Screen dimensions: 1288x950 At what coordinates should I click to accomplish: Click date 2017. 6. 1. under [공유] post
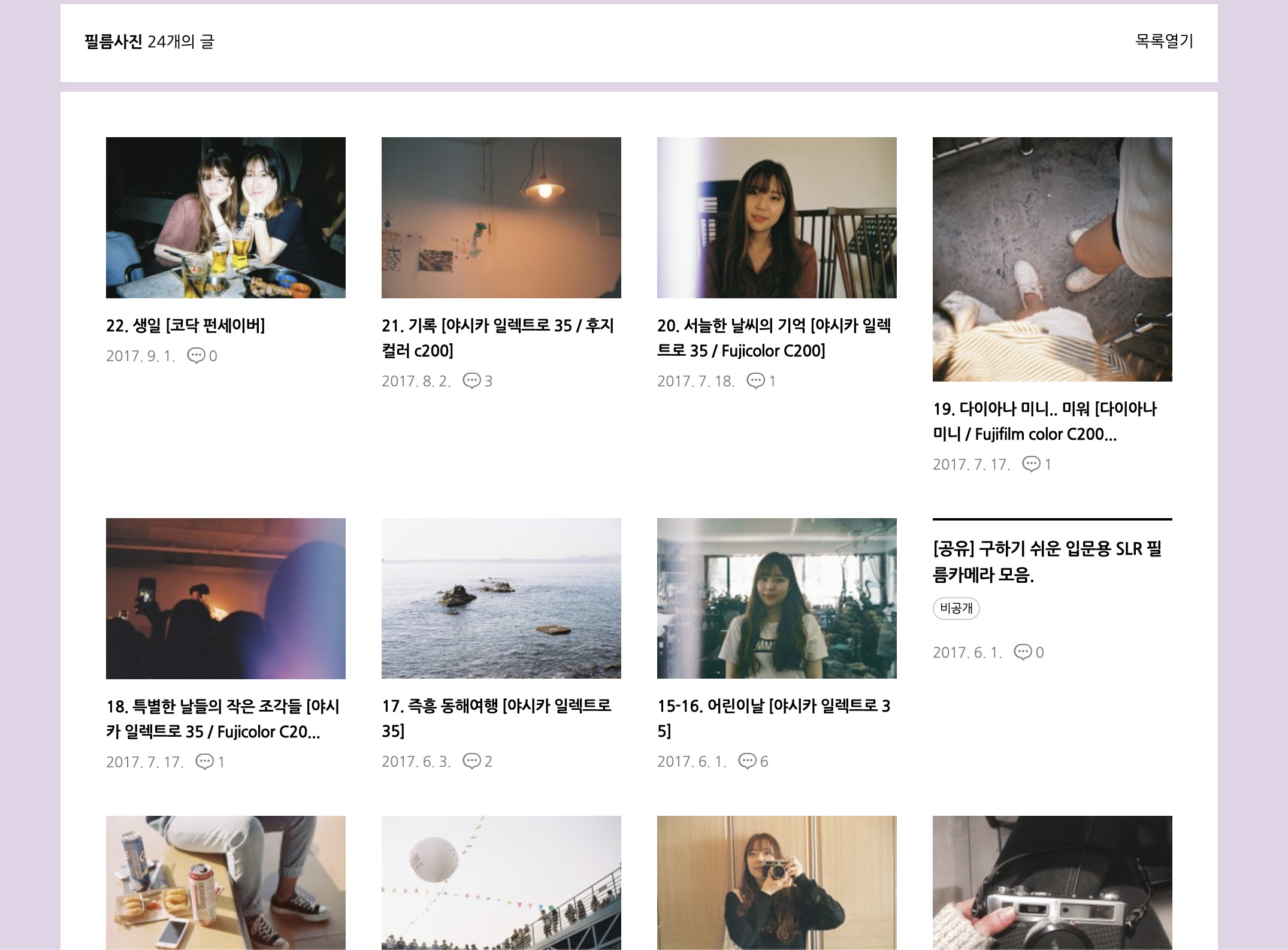coord(967,653)
